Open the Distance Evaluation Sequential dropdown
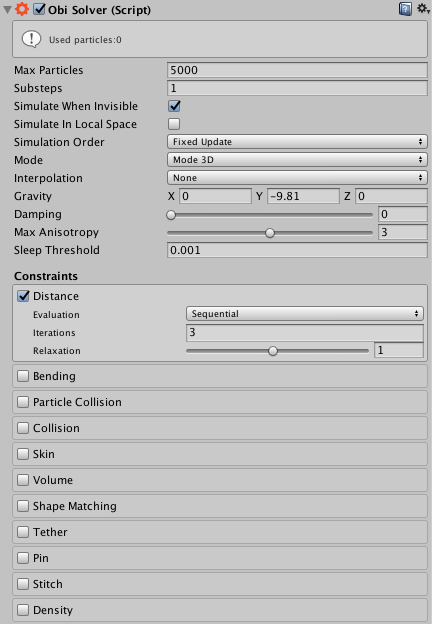Screen dimensions: 432x624 coord(305,314)
